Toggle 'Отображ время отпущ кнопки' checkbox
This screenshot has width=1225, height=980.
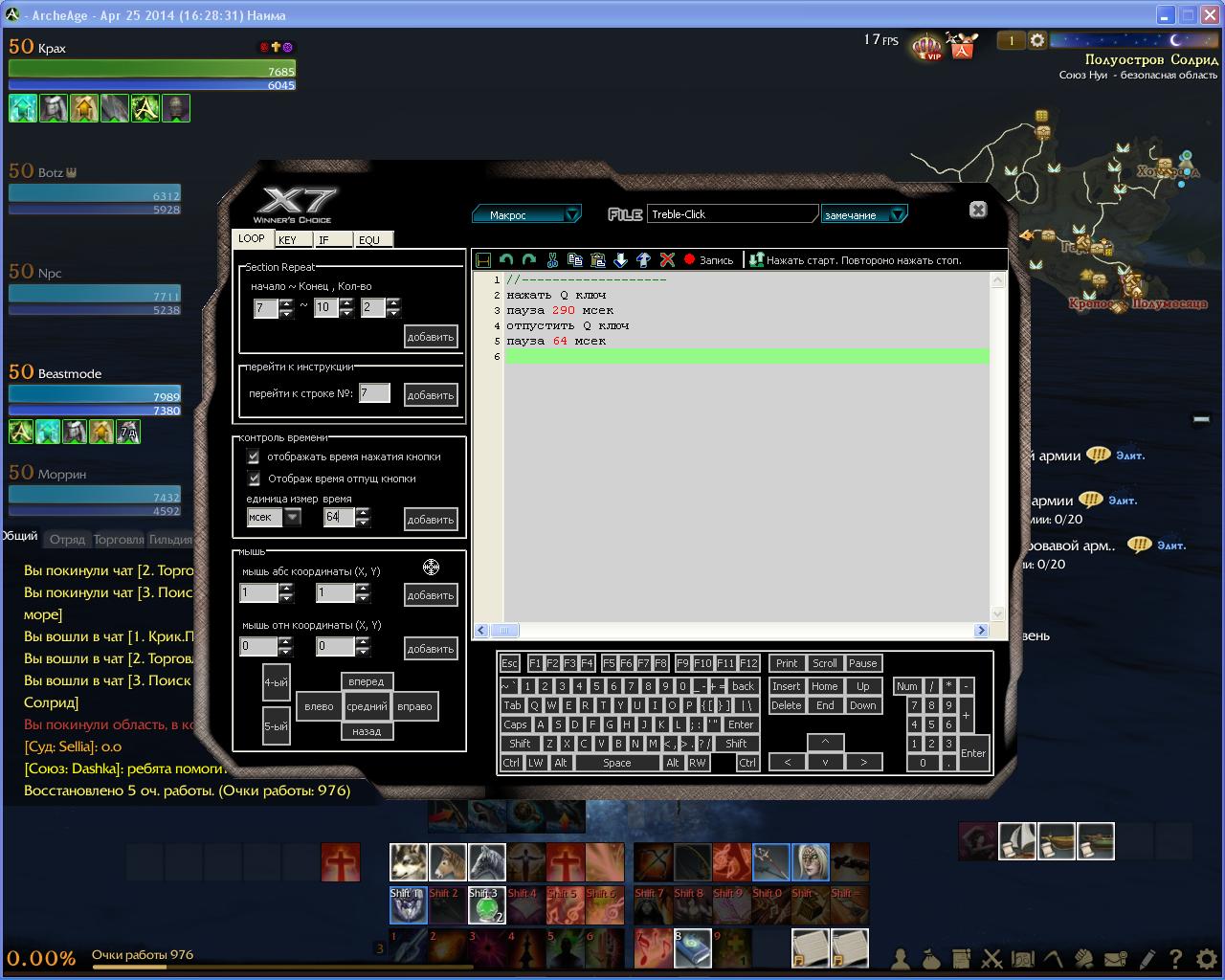pyautogui.click(x=254, y=479)
